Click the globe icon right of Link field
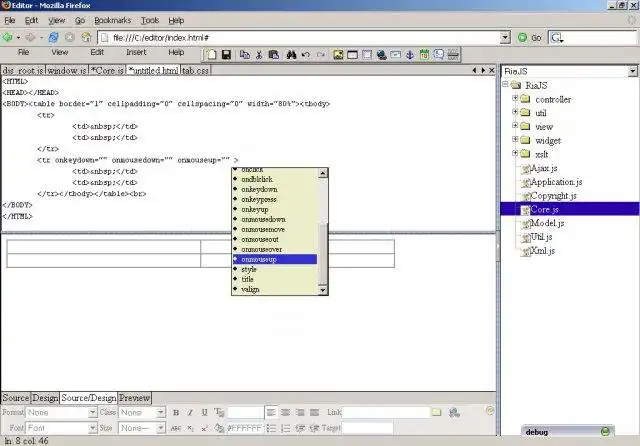The width and height of the screenshot is (640, 446). (x=454, y=413)
